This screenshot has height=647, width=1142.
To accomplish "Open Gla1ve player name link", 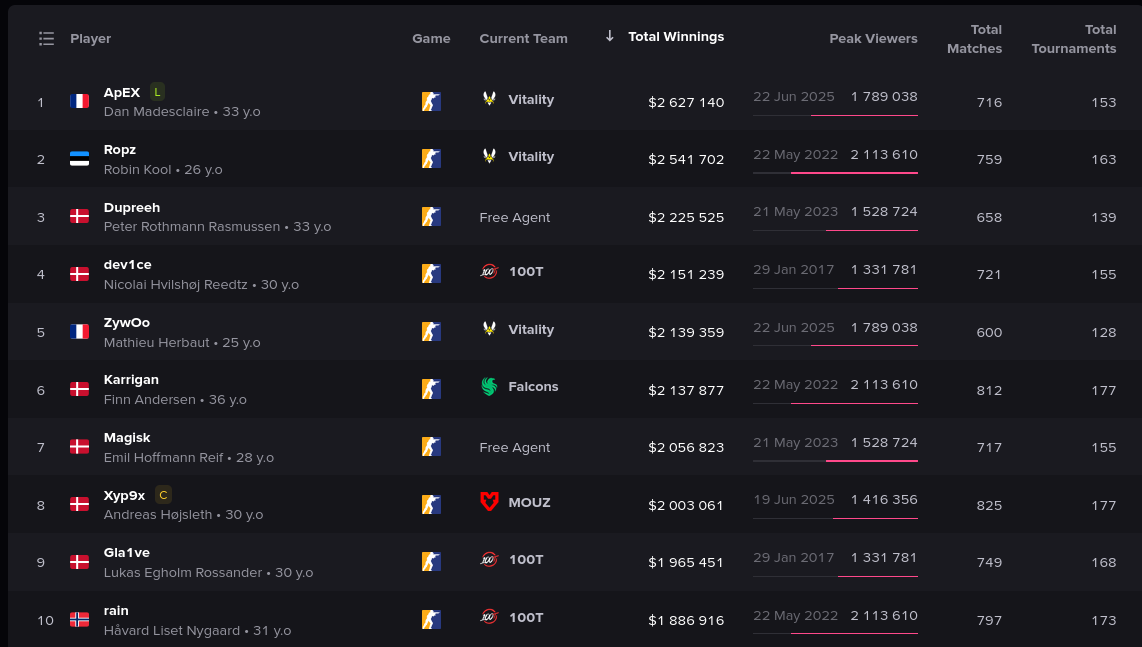I will [x=127, y=552].
